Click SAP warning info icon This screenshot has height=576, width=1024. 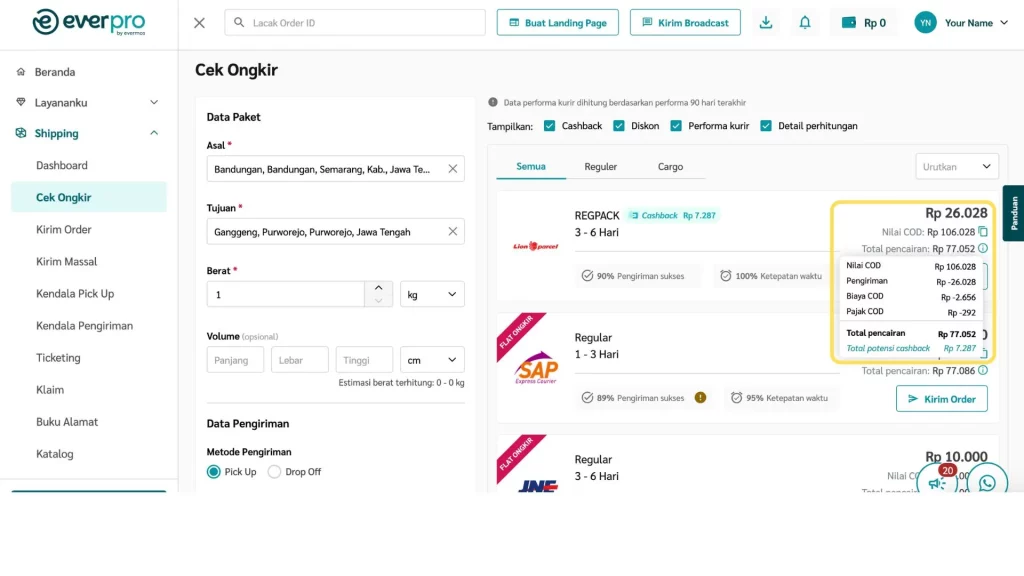click(x=700, y=398)
